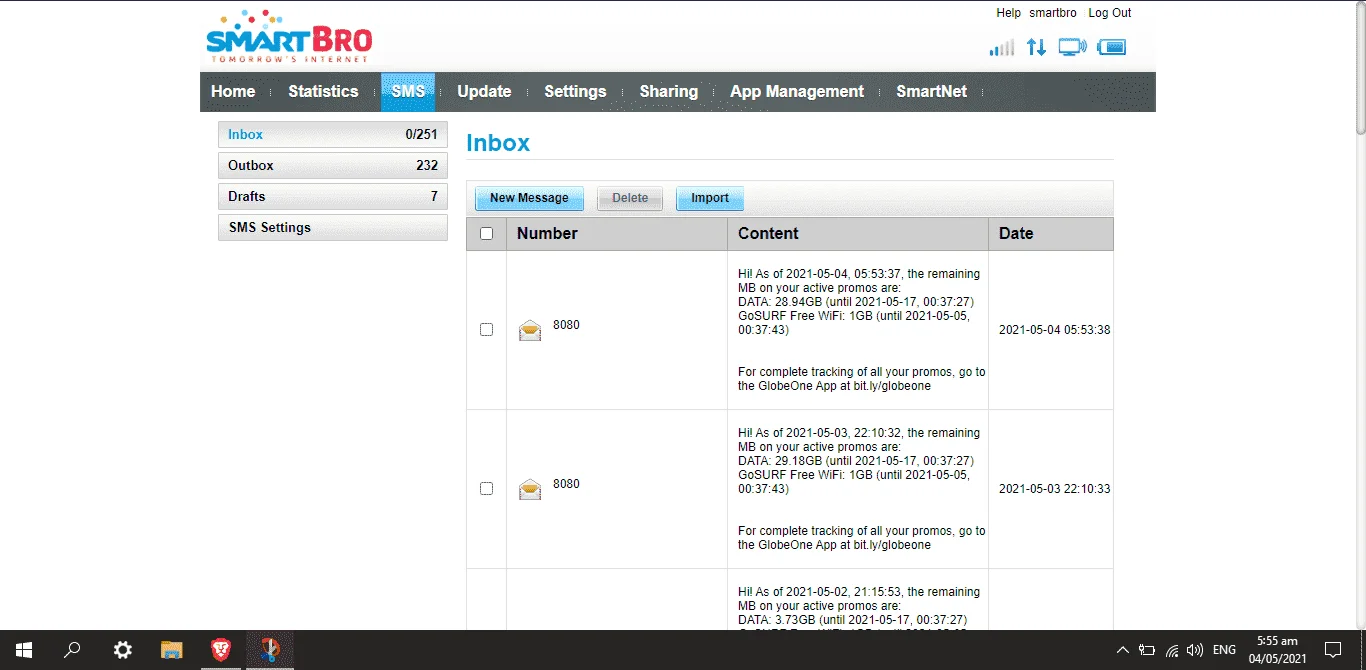Open Outbox folder in sidebar
This screenshot has width=1366, height=670.
pos(333,165)
